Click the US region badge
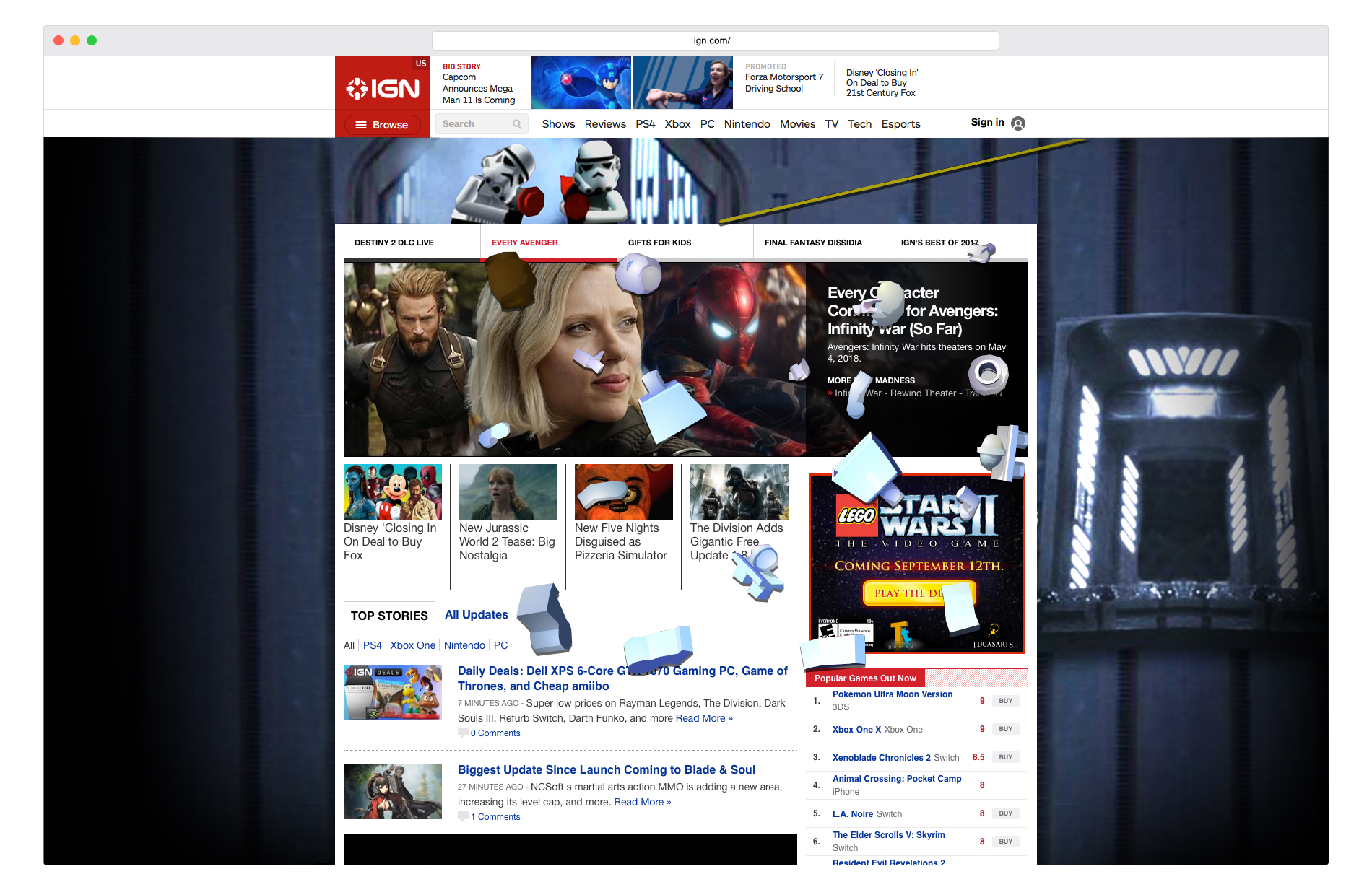 tap(421, 64)
